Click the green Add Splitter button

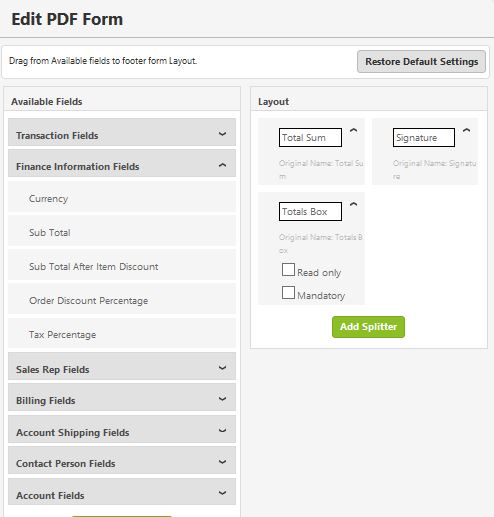[368, 327]
